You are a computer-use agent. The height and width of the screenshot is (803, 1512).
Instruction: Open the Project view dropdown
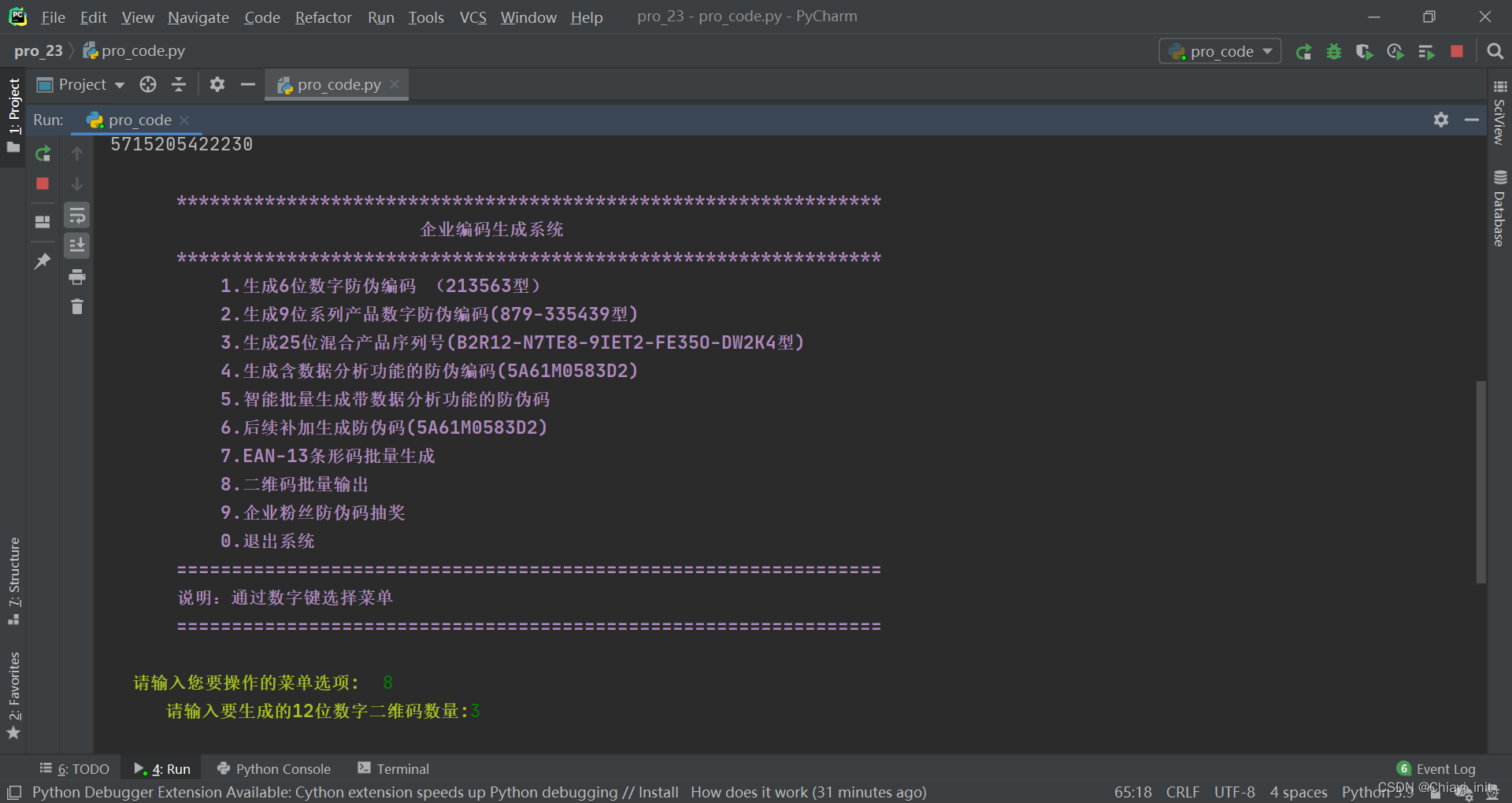(x=81, y=84)
